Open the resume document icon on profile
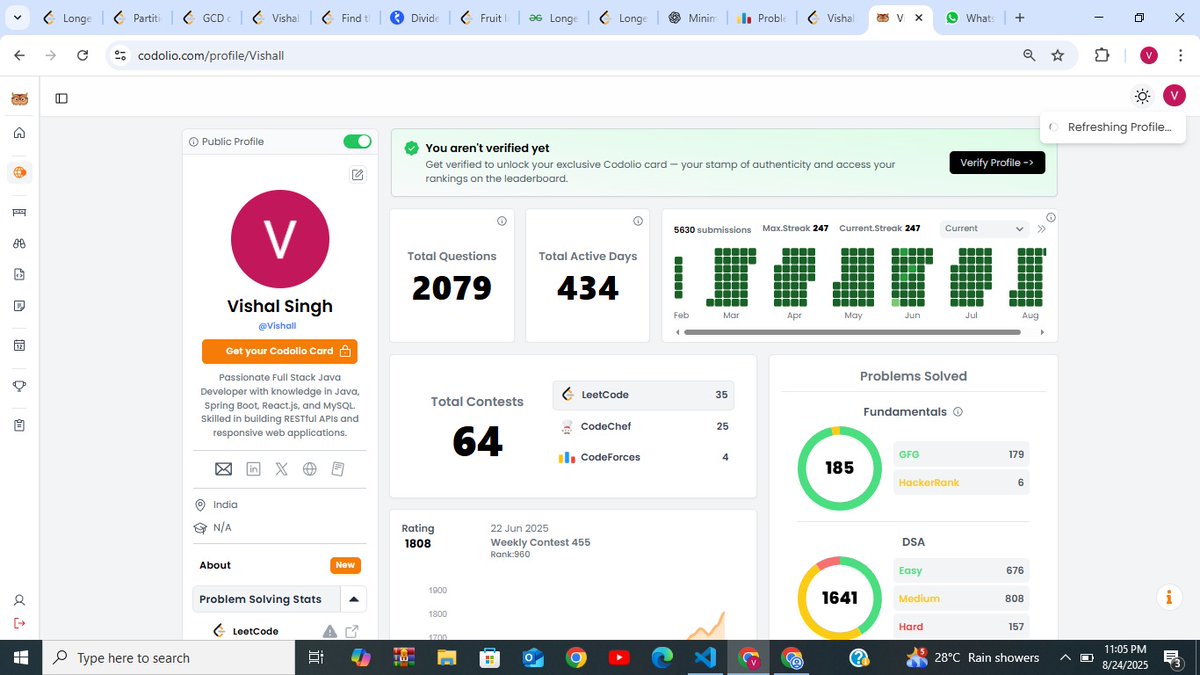 coord(338,469)
